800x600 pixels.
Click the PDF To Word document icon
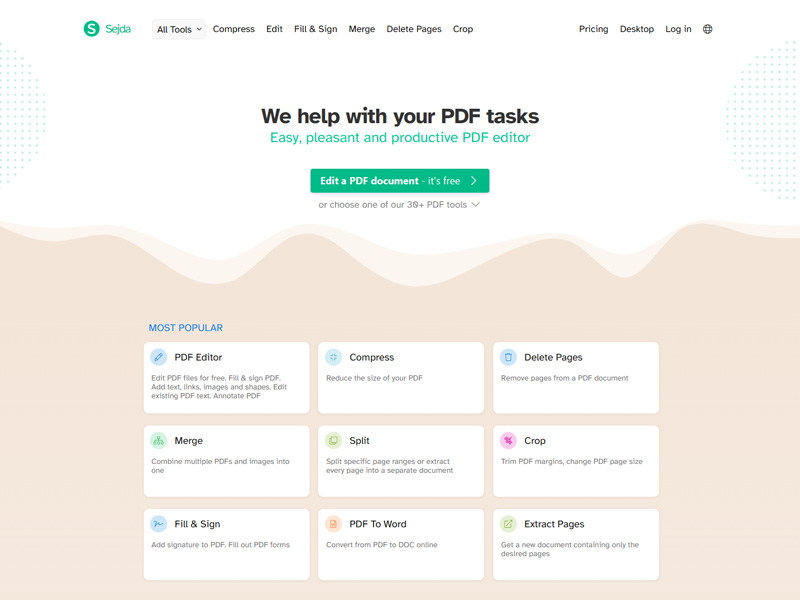point(334,524)
